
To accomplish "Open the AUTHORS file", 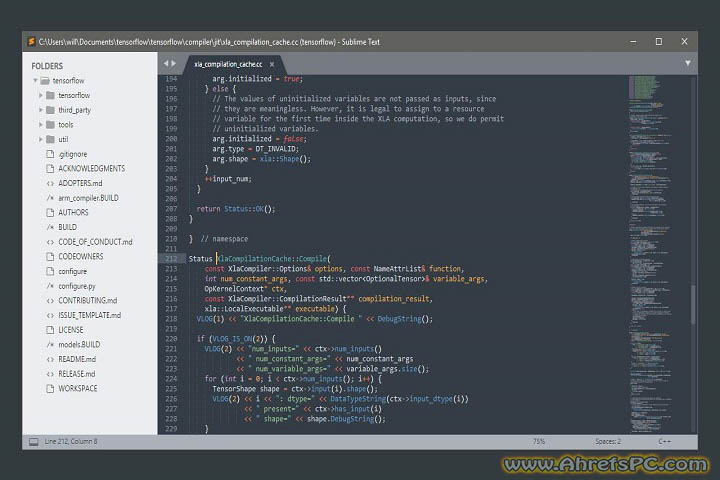I will [73, 212].
